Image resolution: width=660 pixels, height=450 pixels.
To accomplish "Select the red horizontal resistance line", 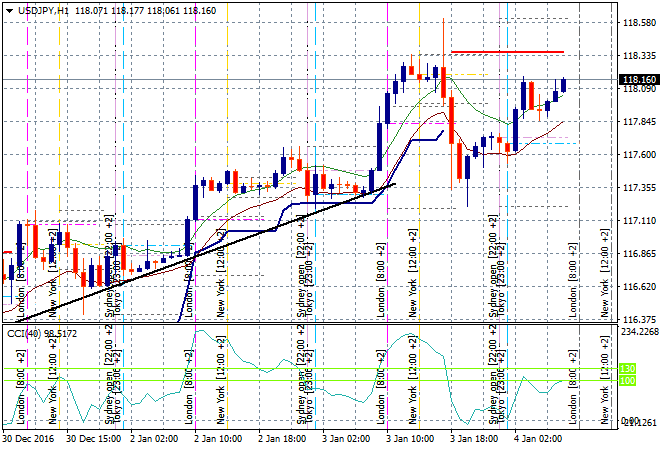I will [x=507, y=52].
